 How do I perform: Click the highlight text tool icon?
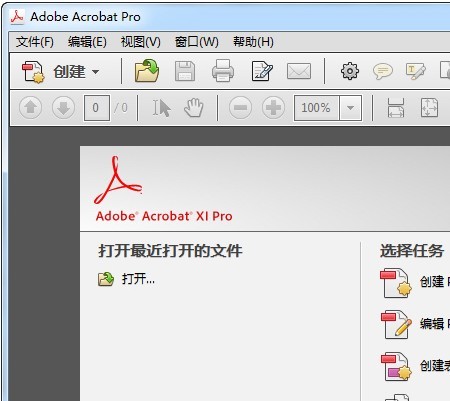click(415, 71)
